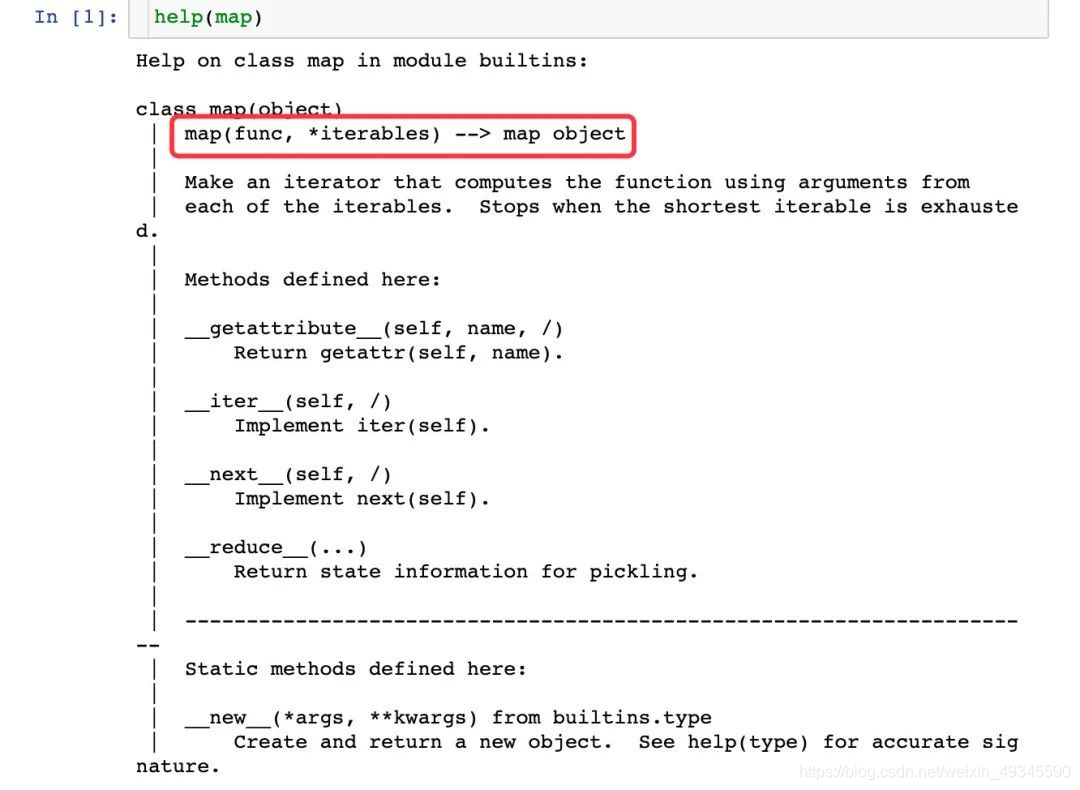Click 'Return state information for pickling.' line
Screen dimensions: 1080x790
click(466, 572)
